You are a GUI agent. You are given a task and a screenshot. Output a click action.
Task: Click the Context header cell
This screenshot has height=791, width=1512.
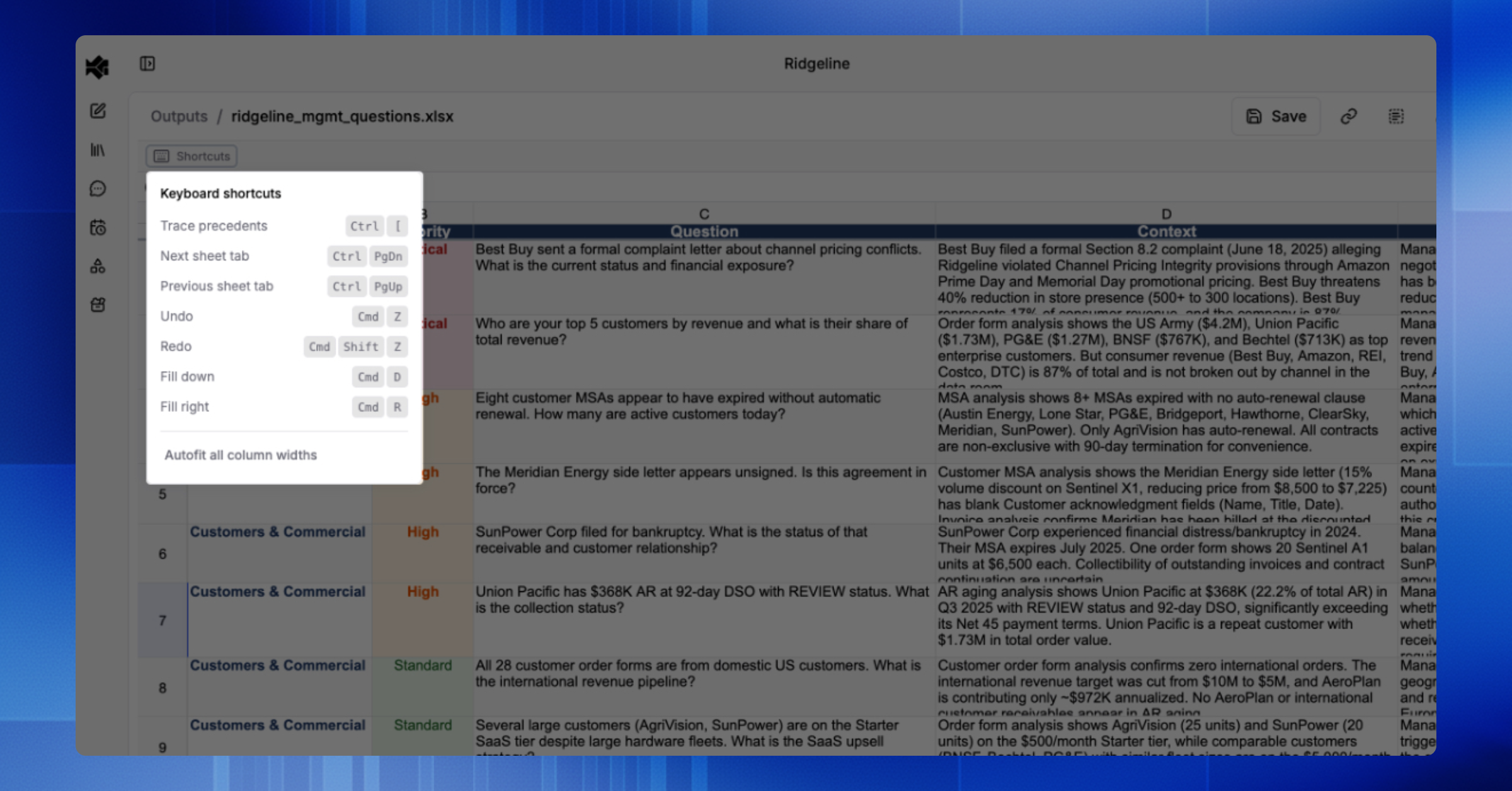(x=1167, y=232)
